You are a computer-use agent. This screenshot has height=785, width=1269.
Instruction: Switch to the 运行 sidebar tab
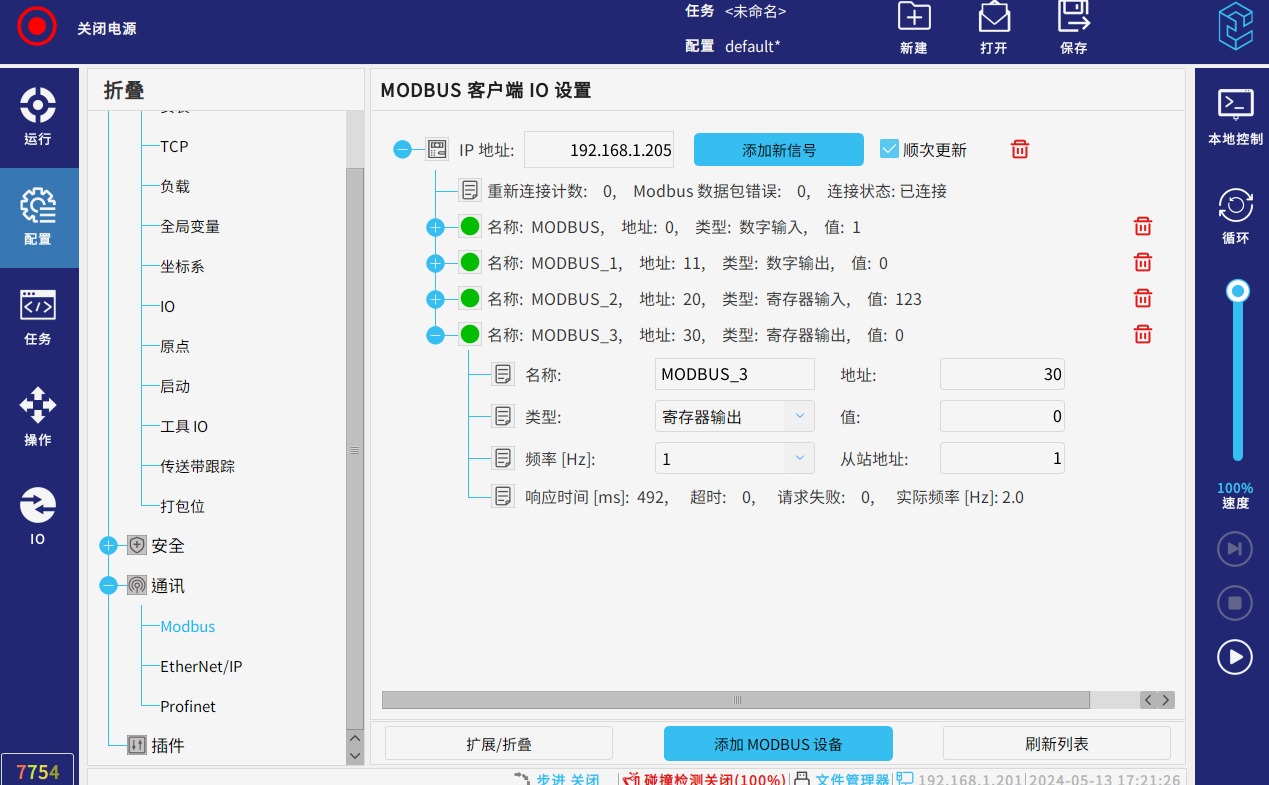[x=38, y=116]
